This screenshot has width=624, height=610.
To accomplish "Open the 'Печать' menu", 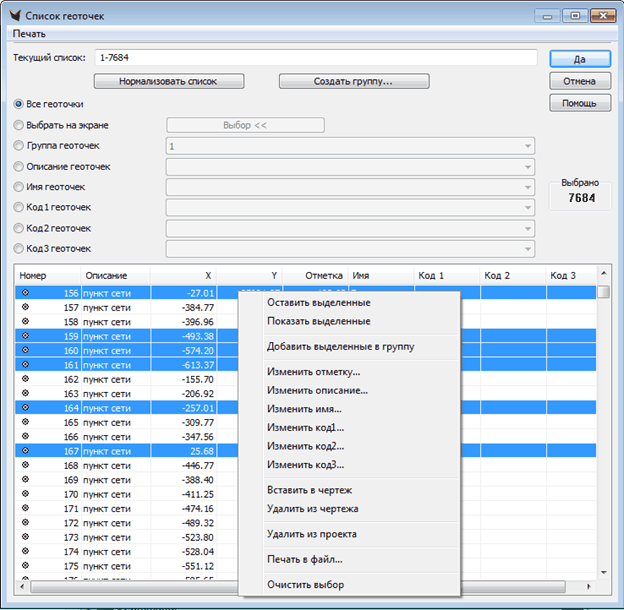I will point(29,34).
